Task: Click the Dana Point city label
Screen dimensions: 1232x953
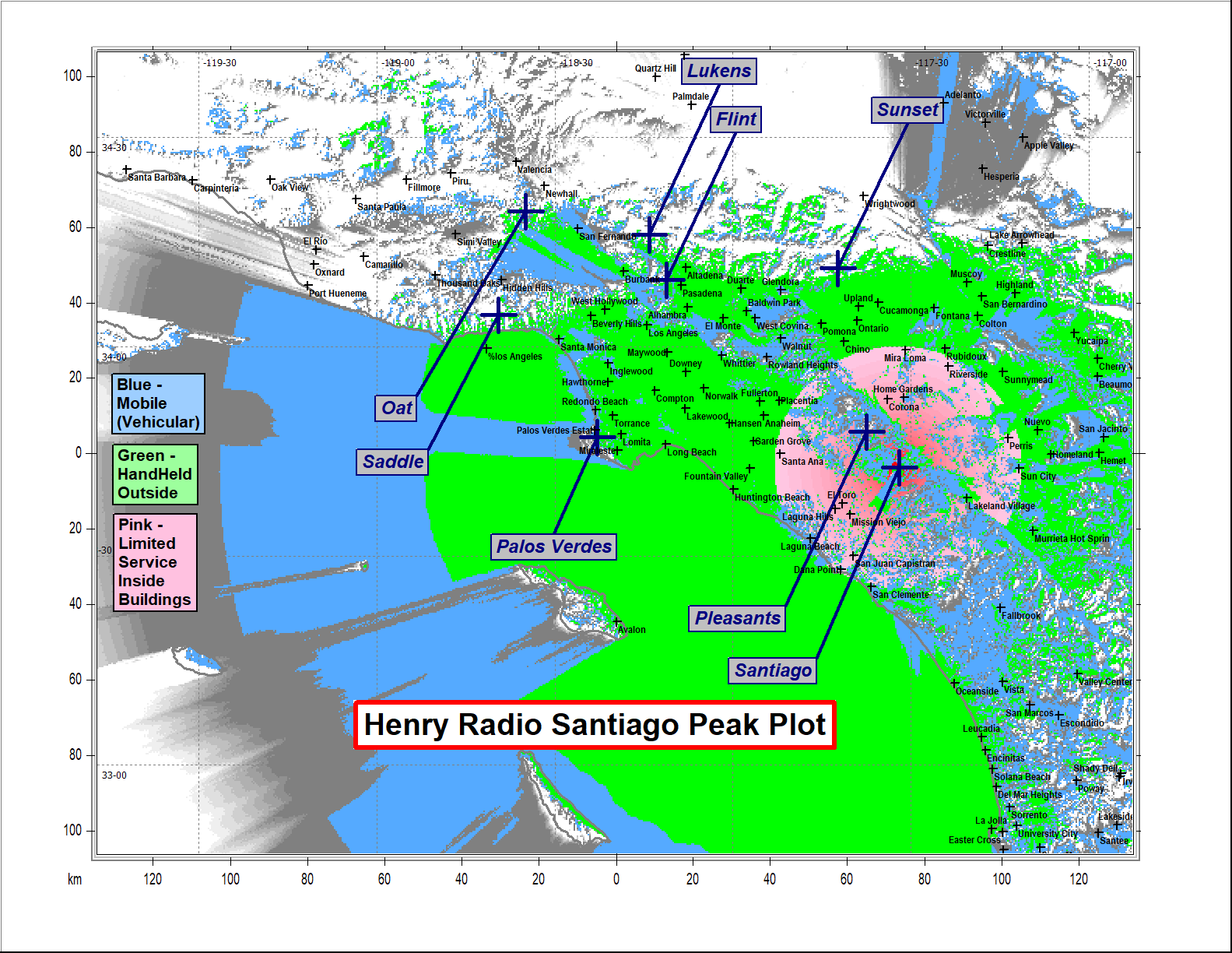Action: point(816,570)
